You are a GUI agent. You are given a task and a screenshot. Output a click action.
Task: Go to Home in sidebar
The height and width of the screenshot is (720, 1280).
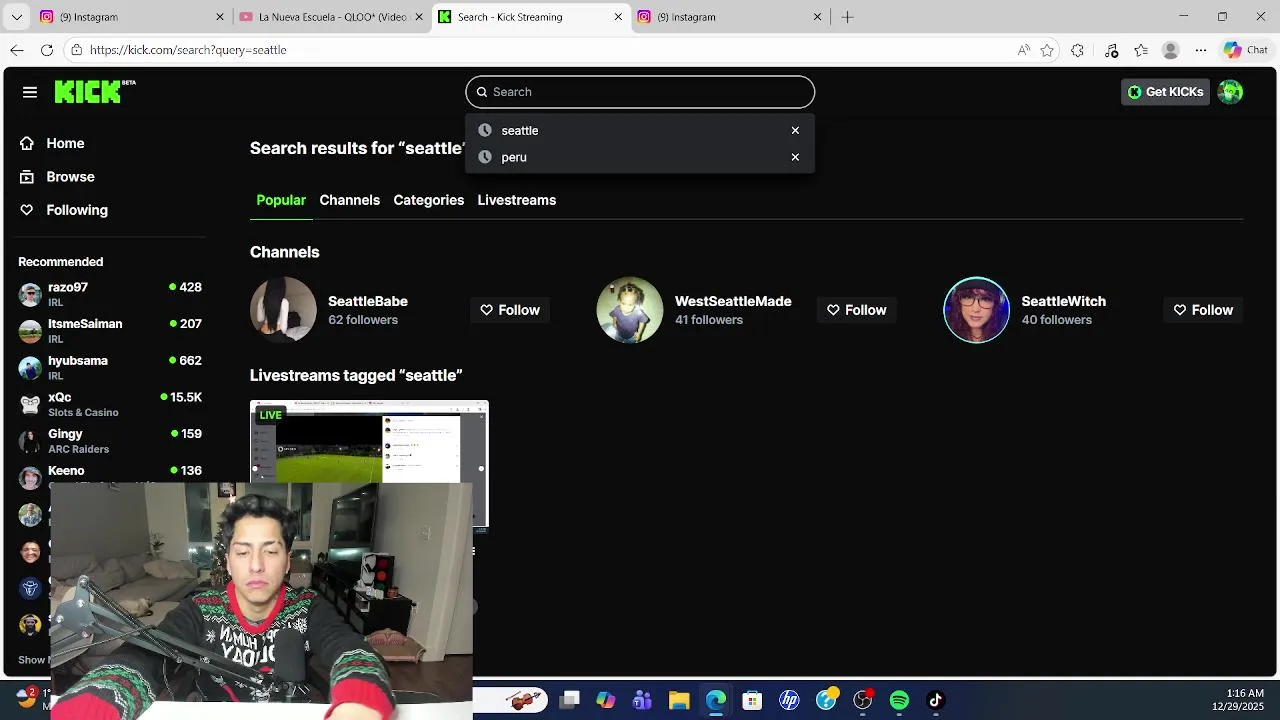65,143
